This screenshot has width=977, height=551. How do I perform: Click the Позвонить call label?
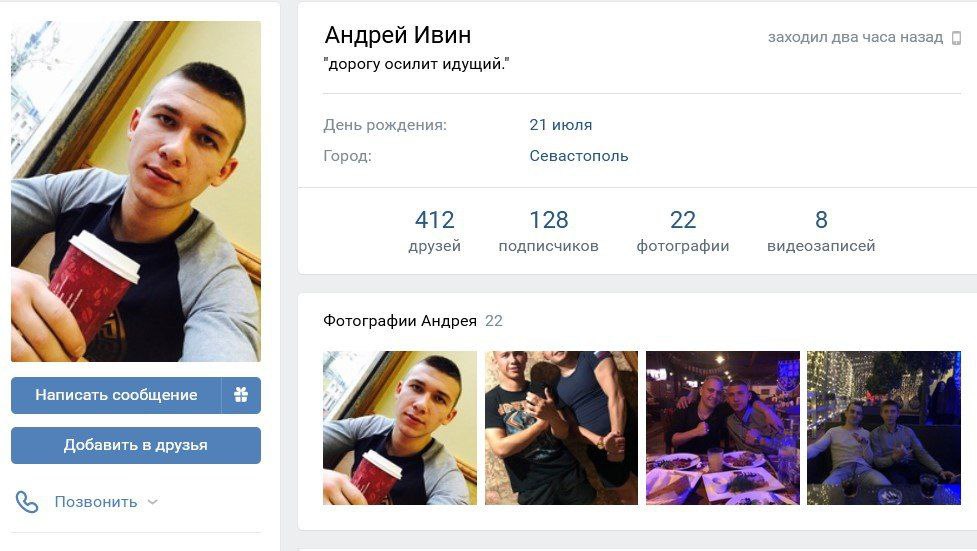pos(96,502)
